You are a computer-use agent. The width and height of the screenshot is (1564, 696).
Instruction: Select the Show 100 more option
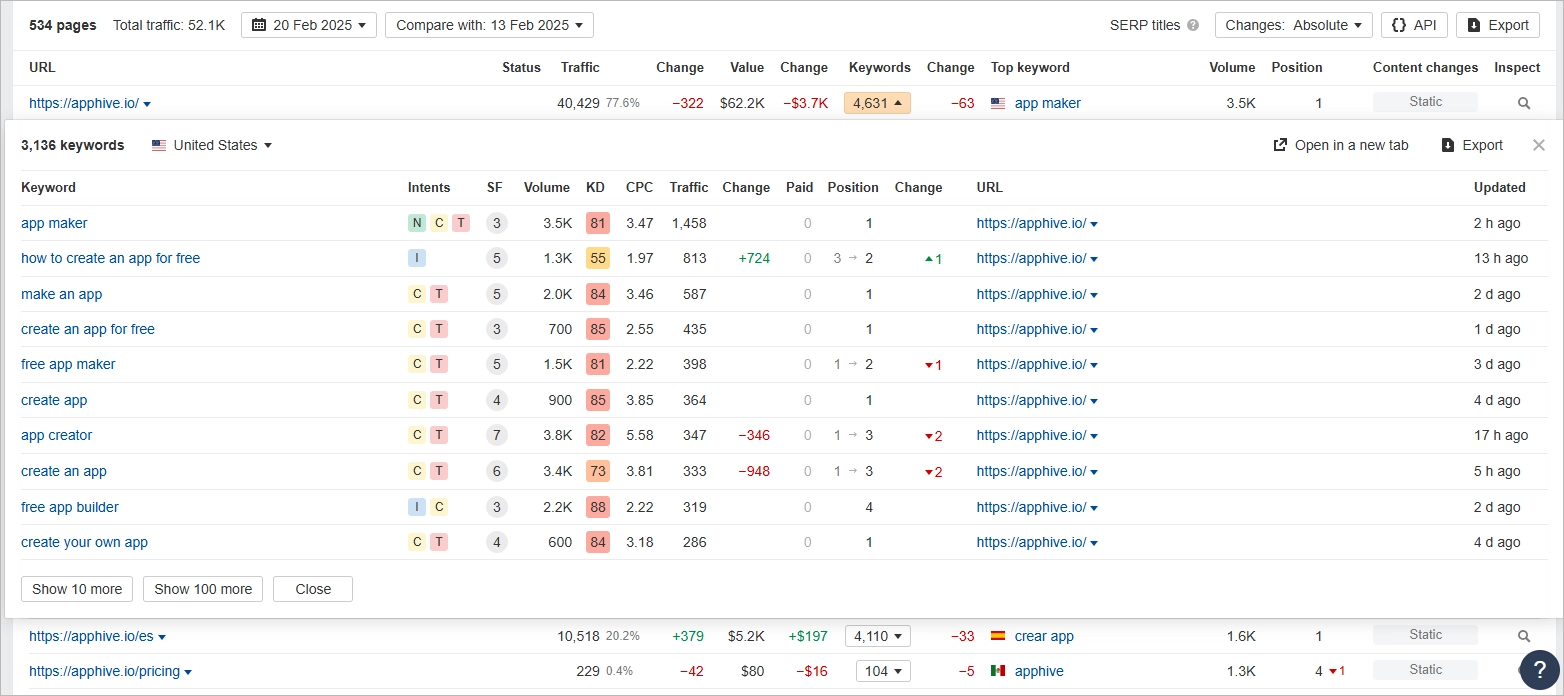pyautogui.click(x=202, y=589)
